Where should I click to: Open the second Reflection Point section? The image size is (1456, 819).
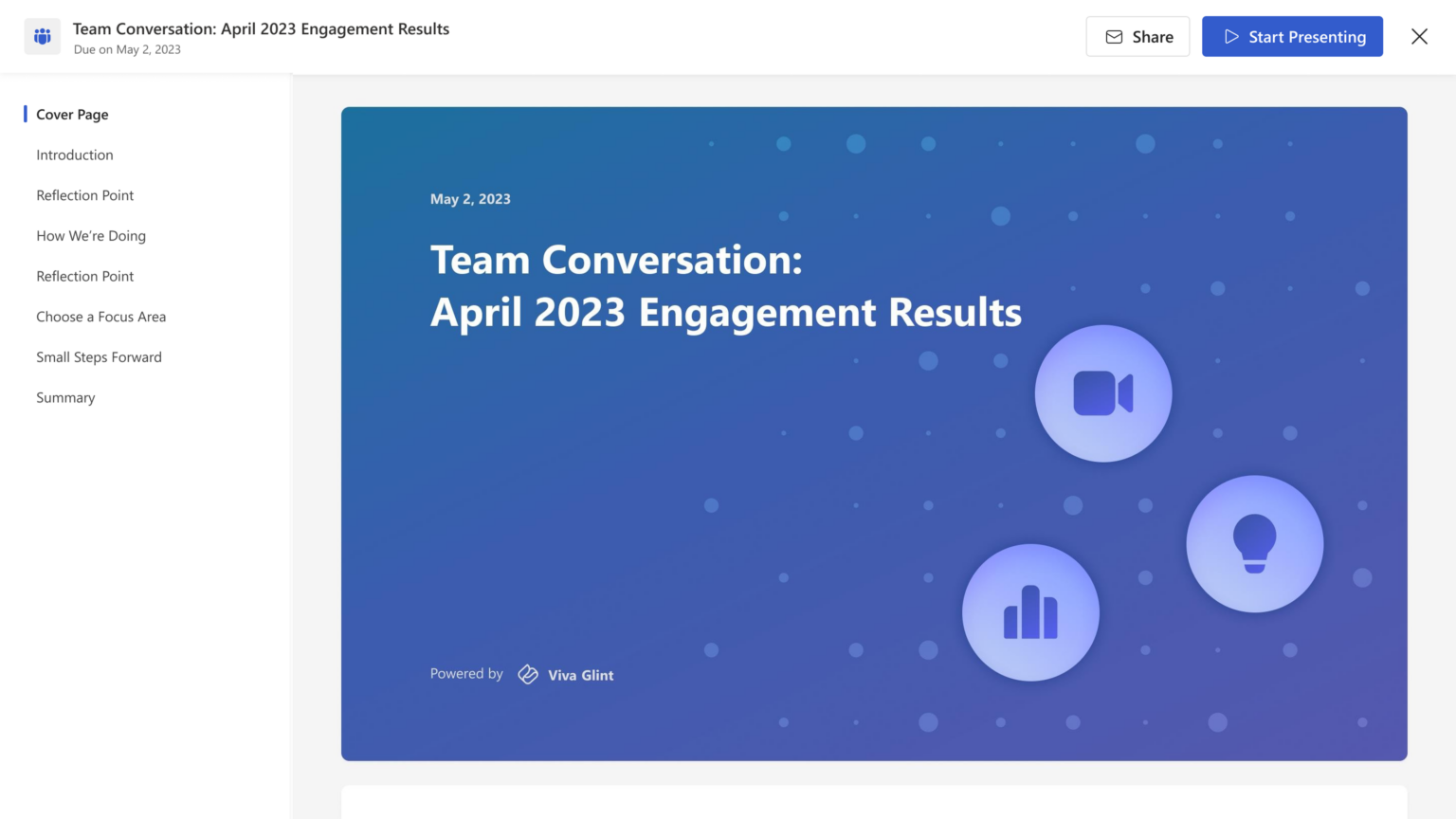click(85, 277)
